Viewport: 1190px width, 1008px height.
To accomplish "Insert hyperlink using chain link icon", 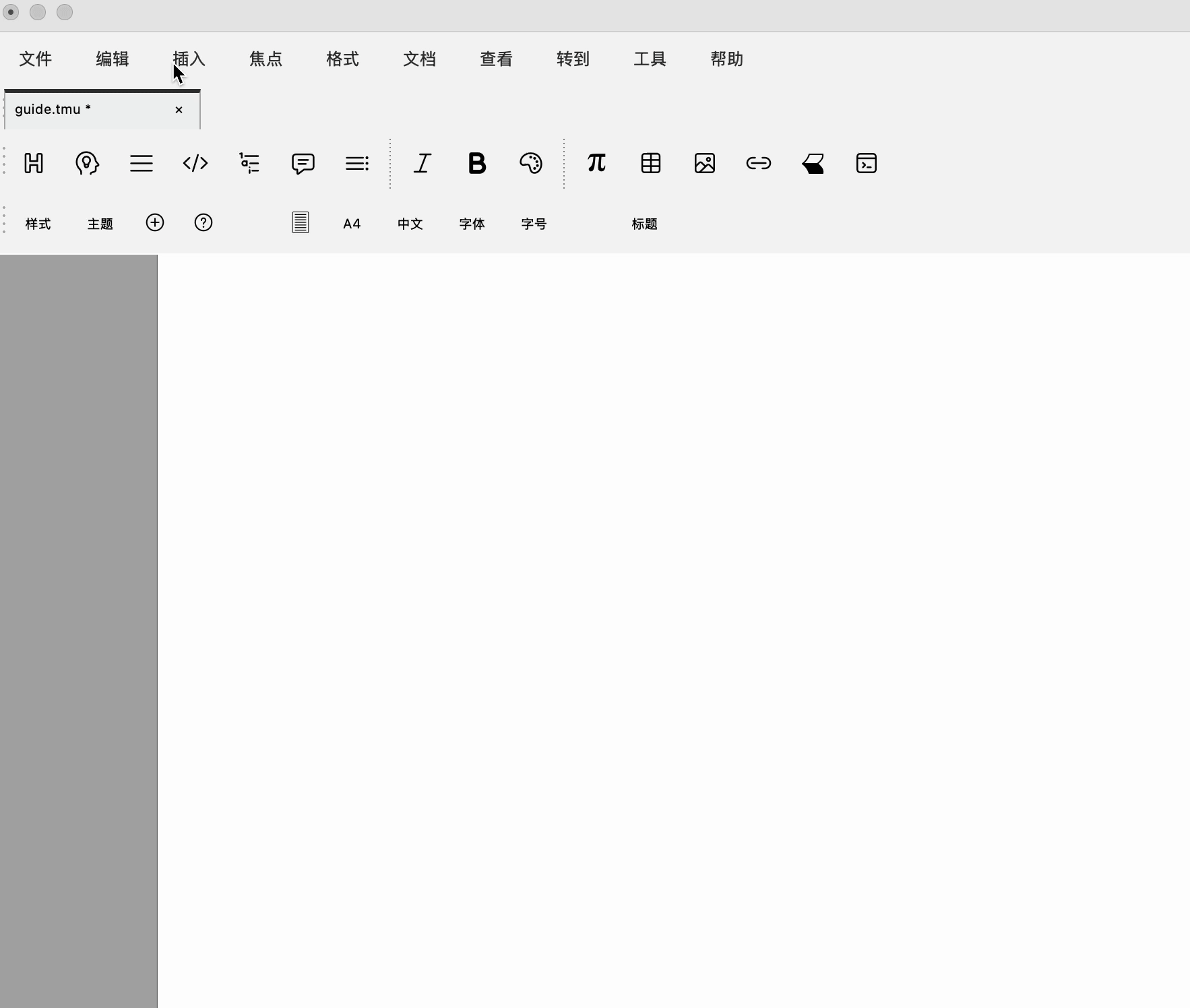I will pos(759,163).
